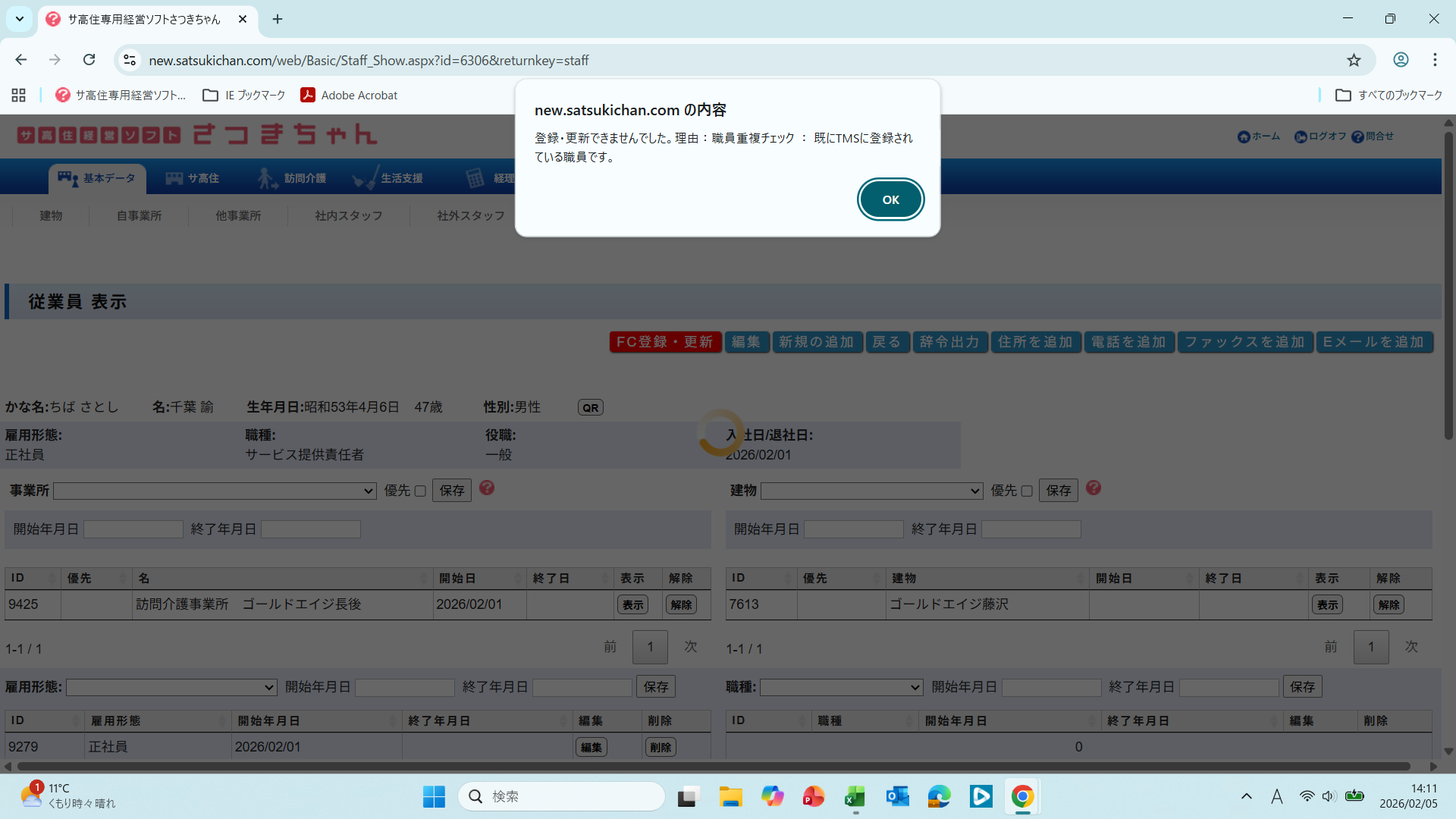Open Excel from the taskbar
The image size is (1456, 819).
coord(855,796)
